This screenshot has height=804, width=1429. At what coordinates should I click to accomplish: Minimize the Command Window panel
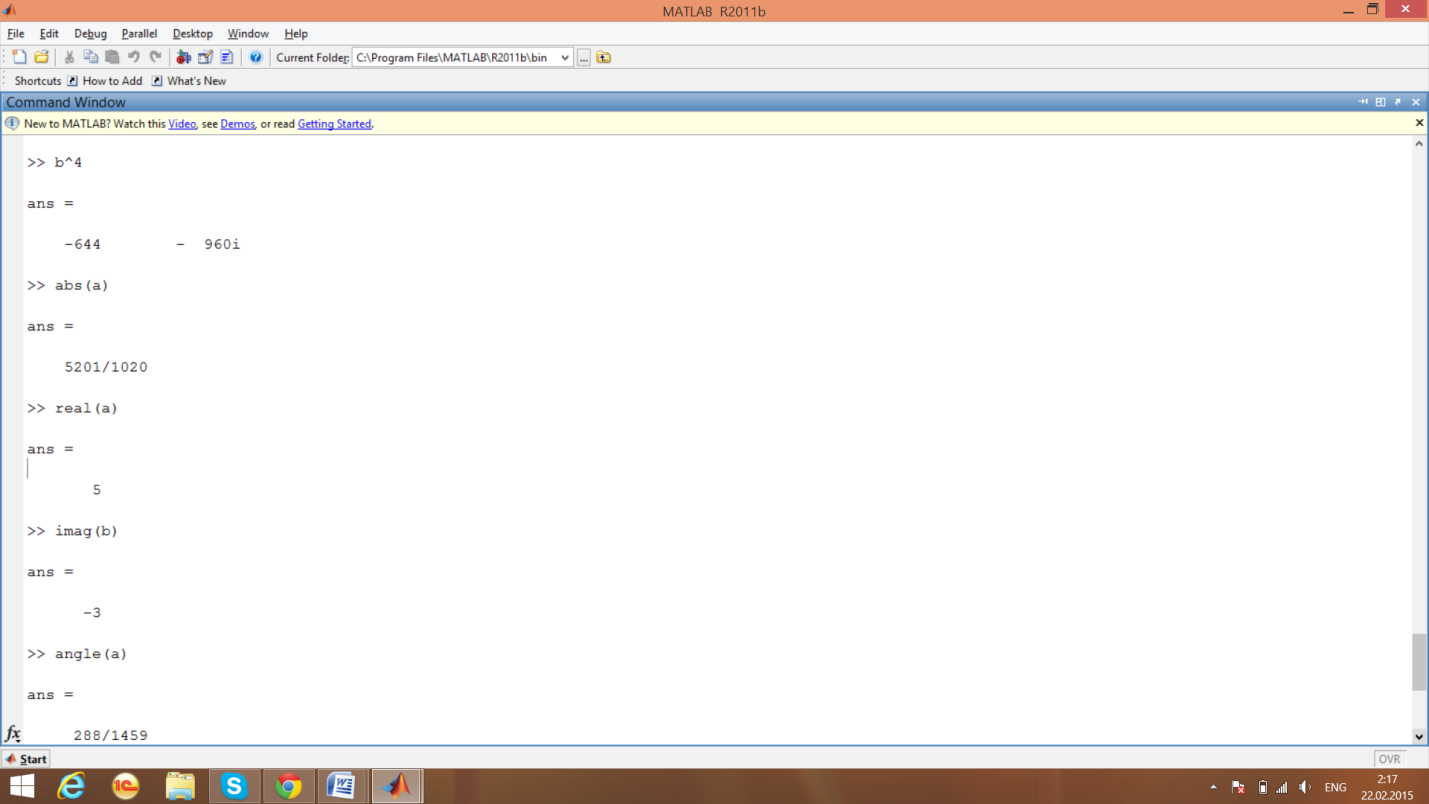click(1363, 102)
